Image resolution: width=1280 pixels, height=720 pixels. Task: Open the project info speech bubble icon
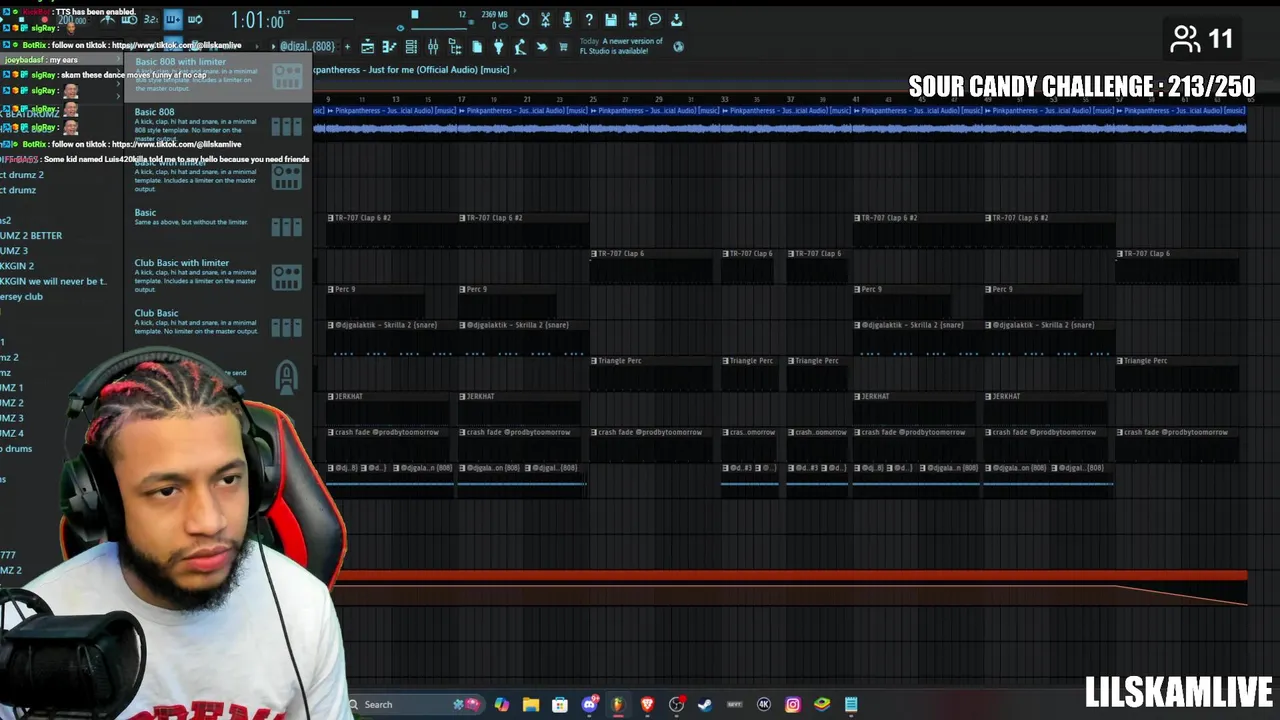(655, 20)
